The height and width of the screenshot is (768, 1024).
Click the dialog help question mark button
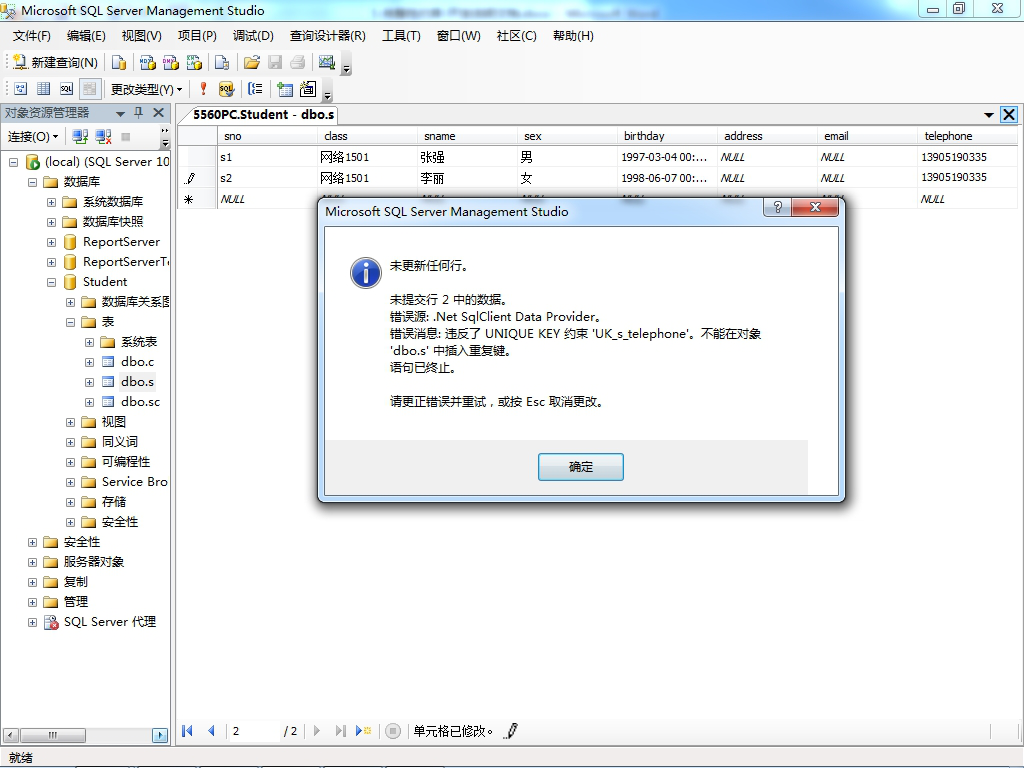pyautogui.click(x=777, y=207)
